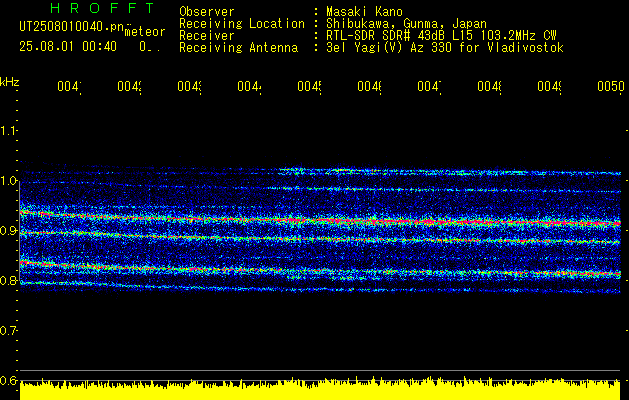629x400 pixels.
Task: Click the 1.1 kHz axis label
Action: coord(9,131)
